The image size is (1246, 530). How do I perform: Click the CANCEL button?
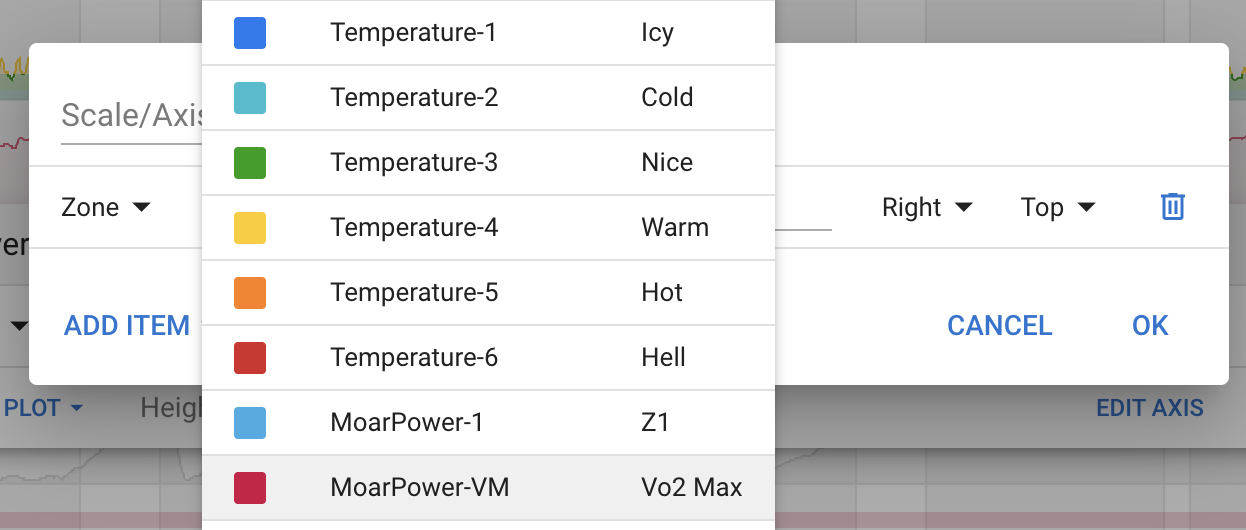(x=999, y=325)
